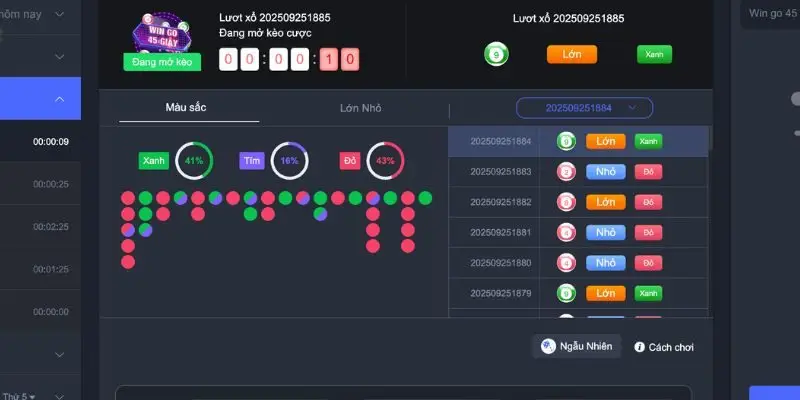The width and height of the screenshot is (800, 400).
Task: Click the green lottery ball in header
Action: tap(494, 54)
